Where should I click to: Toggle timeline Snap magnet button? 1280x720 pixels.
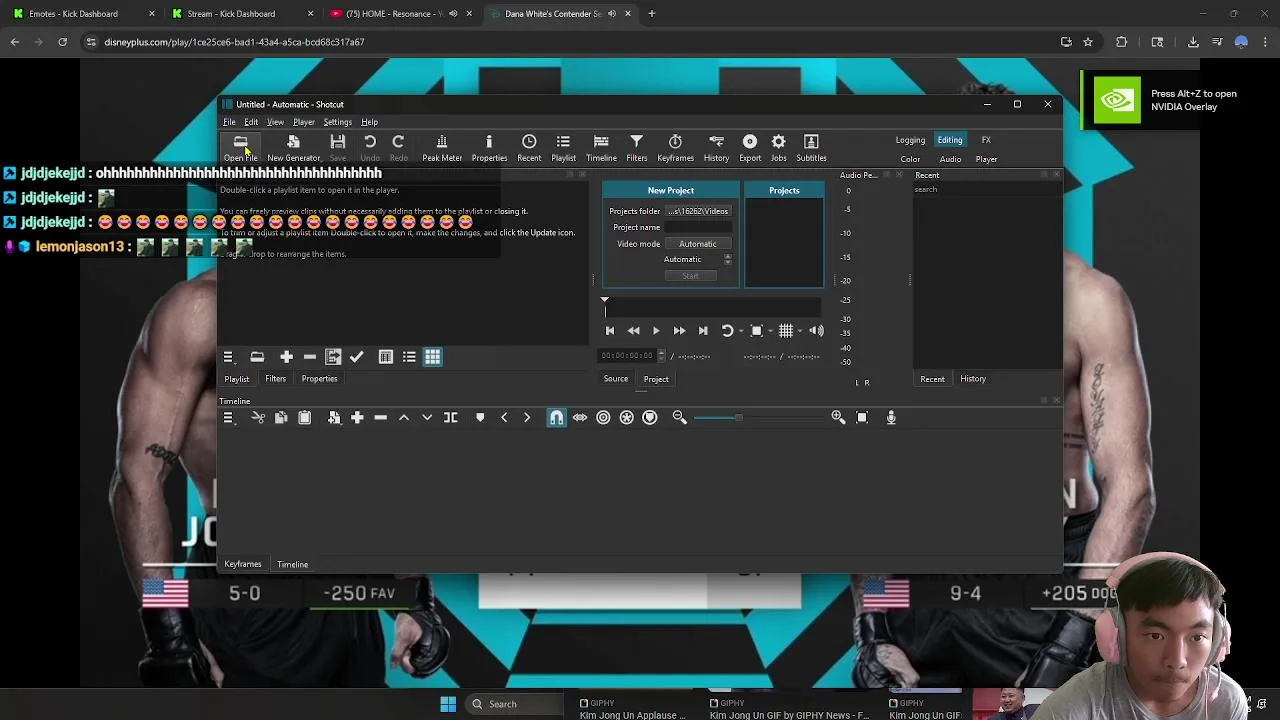tap(556, 417)
